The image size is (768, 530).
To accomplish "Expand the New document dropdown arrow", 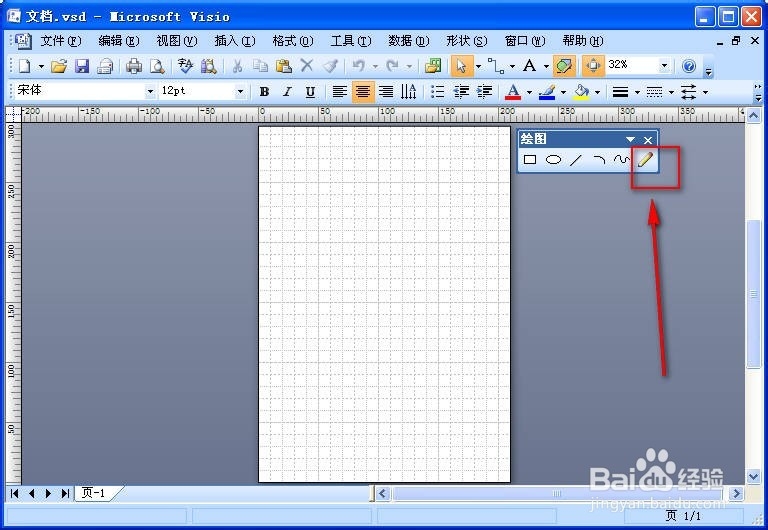I will [x=41, y=66].
